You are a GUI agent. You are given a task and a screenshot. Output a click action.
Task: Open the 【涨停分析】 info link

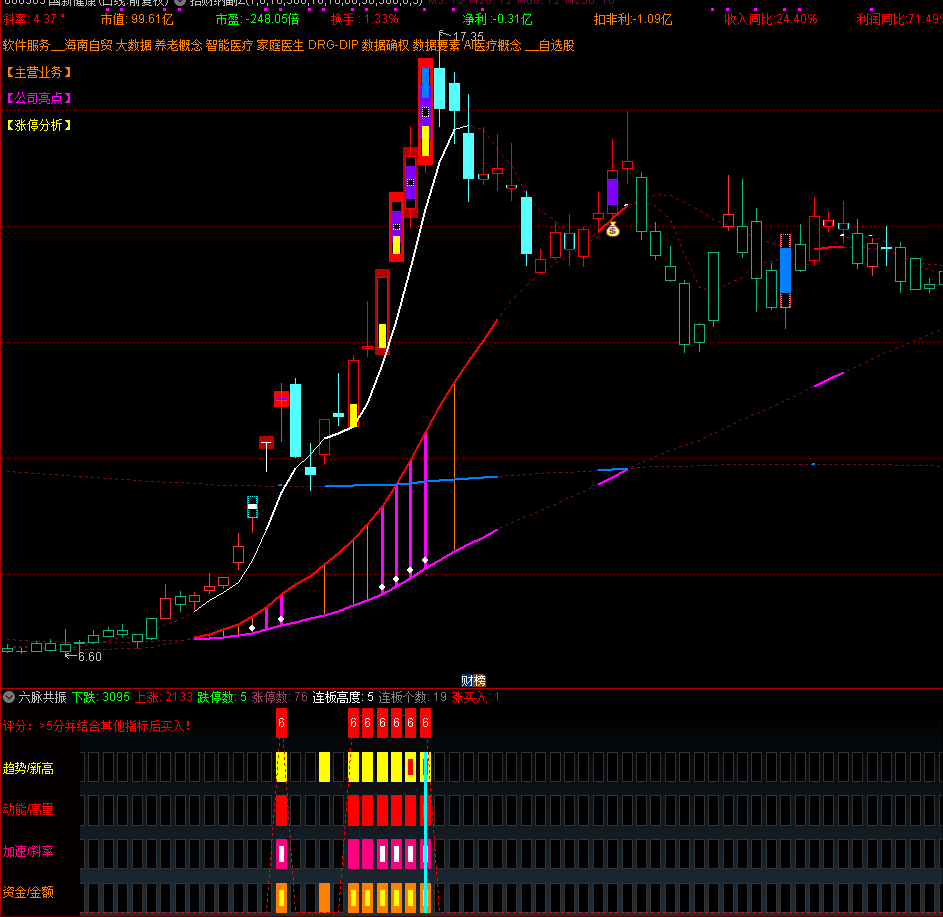click(39, 125)
